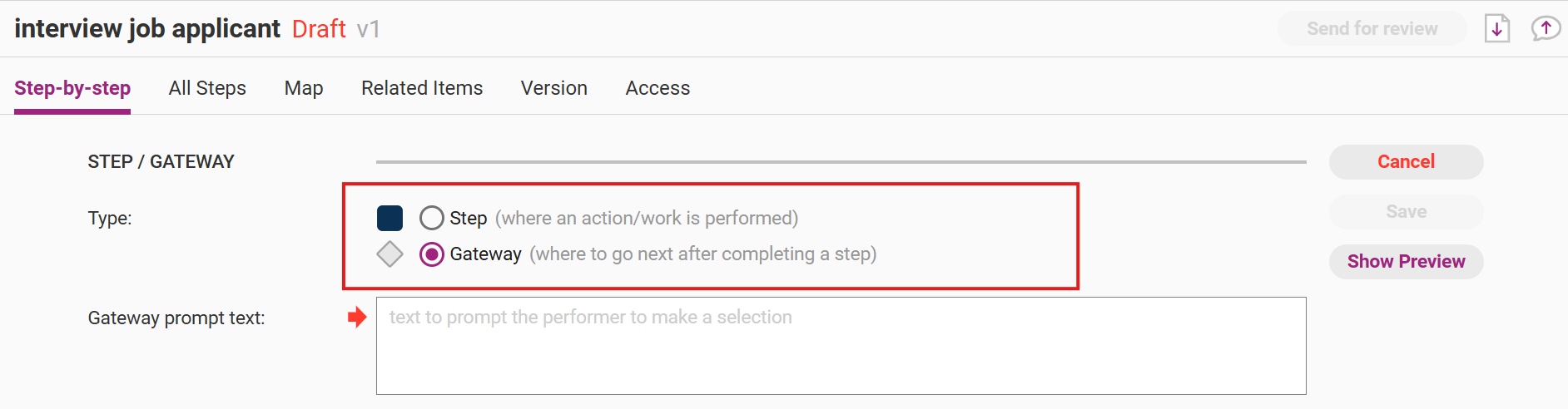The width and height of the screenshot is (1568, 409).
Task: Select the Gateway radio button
Action: 431,254
